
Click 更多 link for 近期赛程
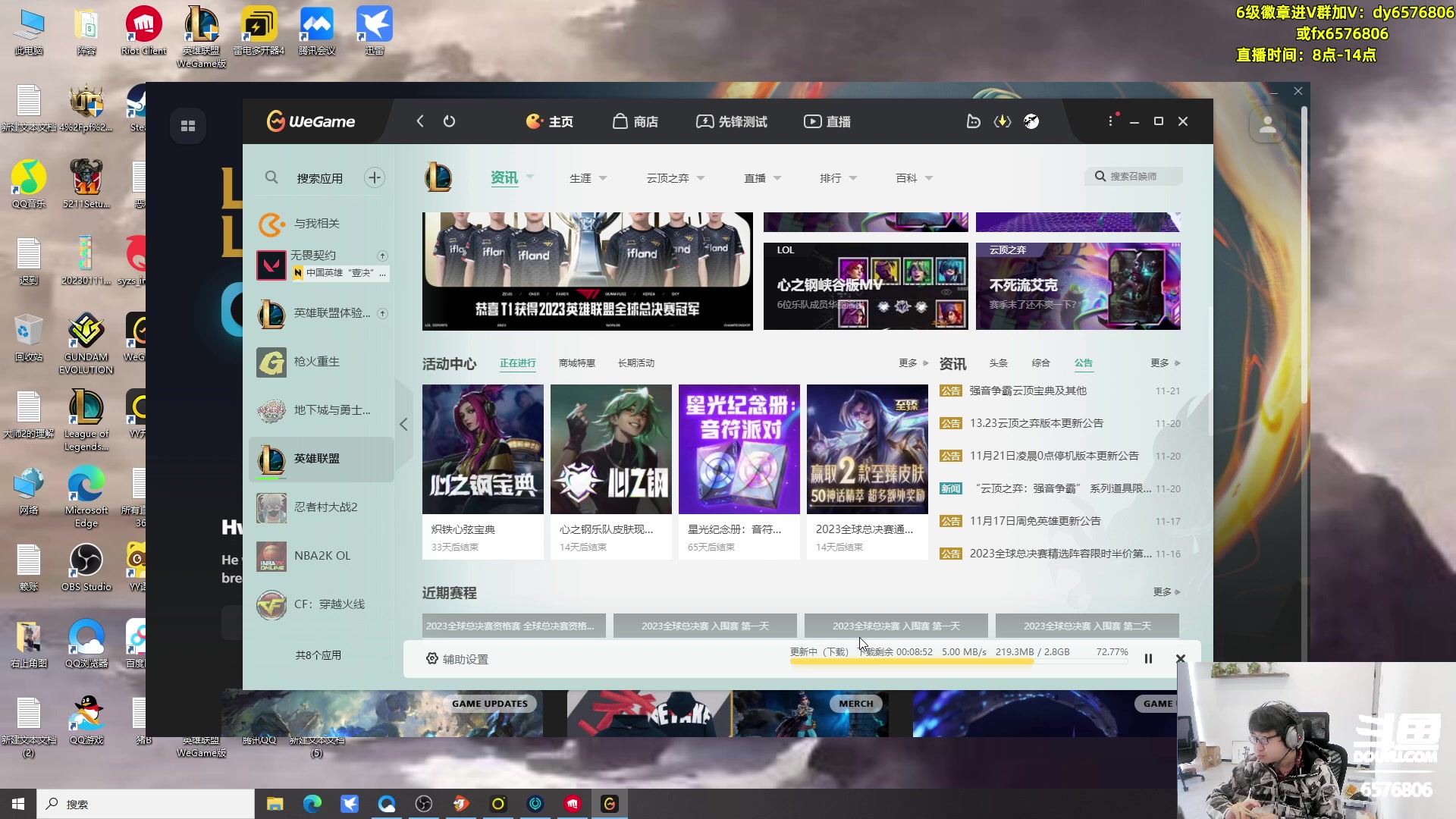point(1166,591)
